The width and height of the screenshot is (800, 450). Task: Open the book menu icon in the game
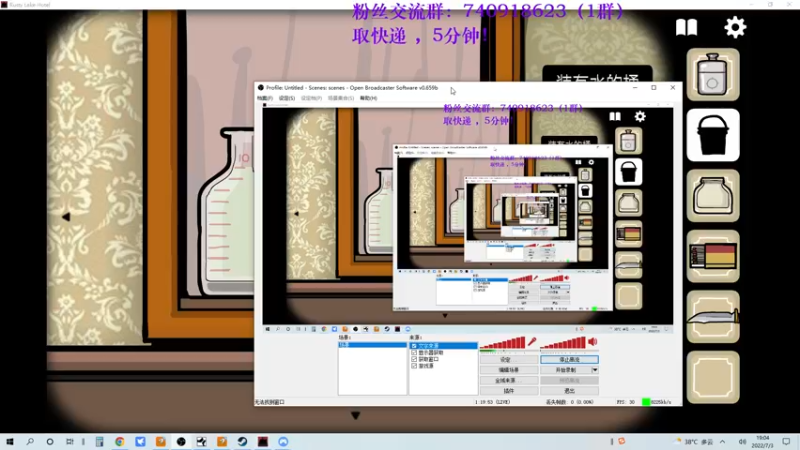click(x=686, y=28)
